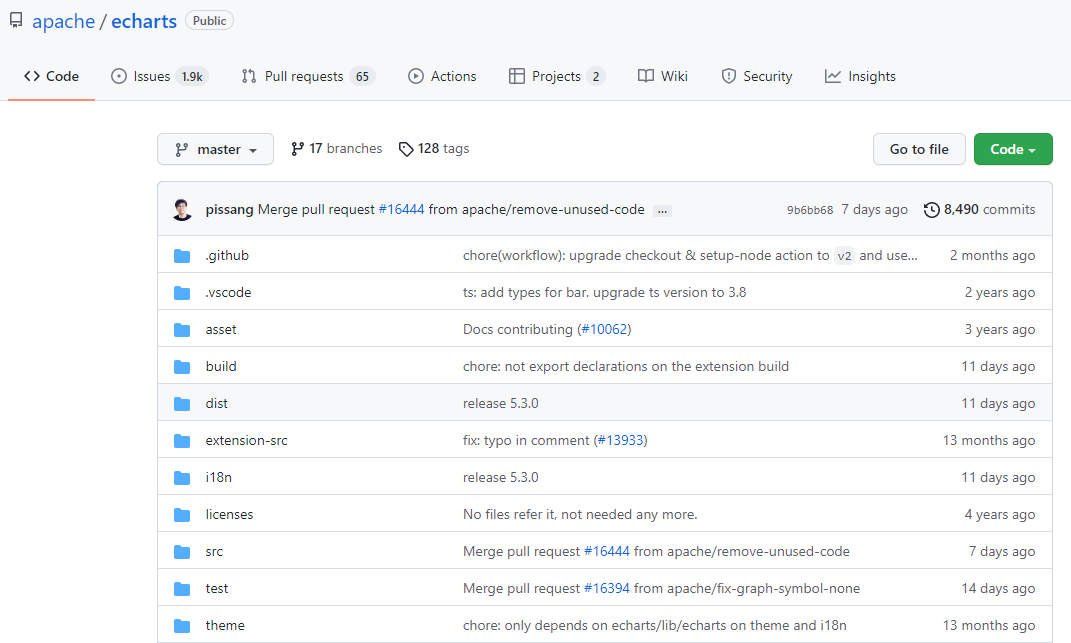1071x643 pixels.
Task: Open issue link #13933
Action: (621, 440)
